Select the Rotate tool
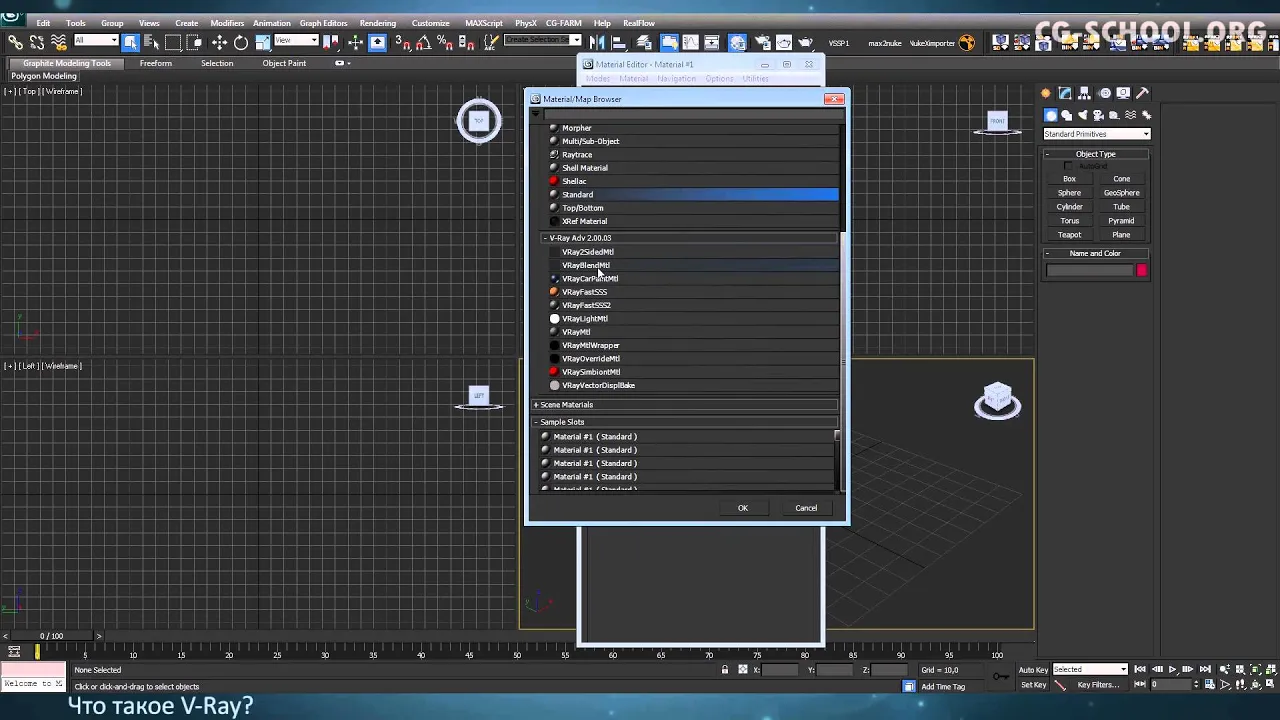This screenshot has height=720, width=1280. pyautogui.click(x=241, y=42)
